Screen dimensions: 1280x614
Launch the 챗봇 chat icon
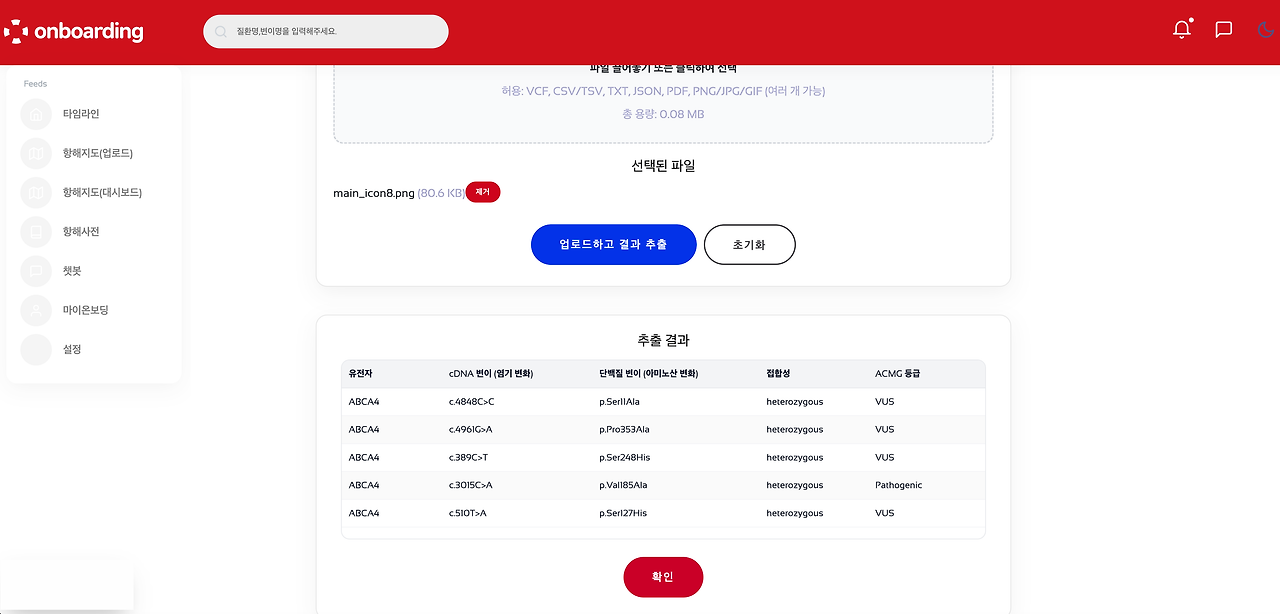(36, 270)
